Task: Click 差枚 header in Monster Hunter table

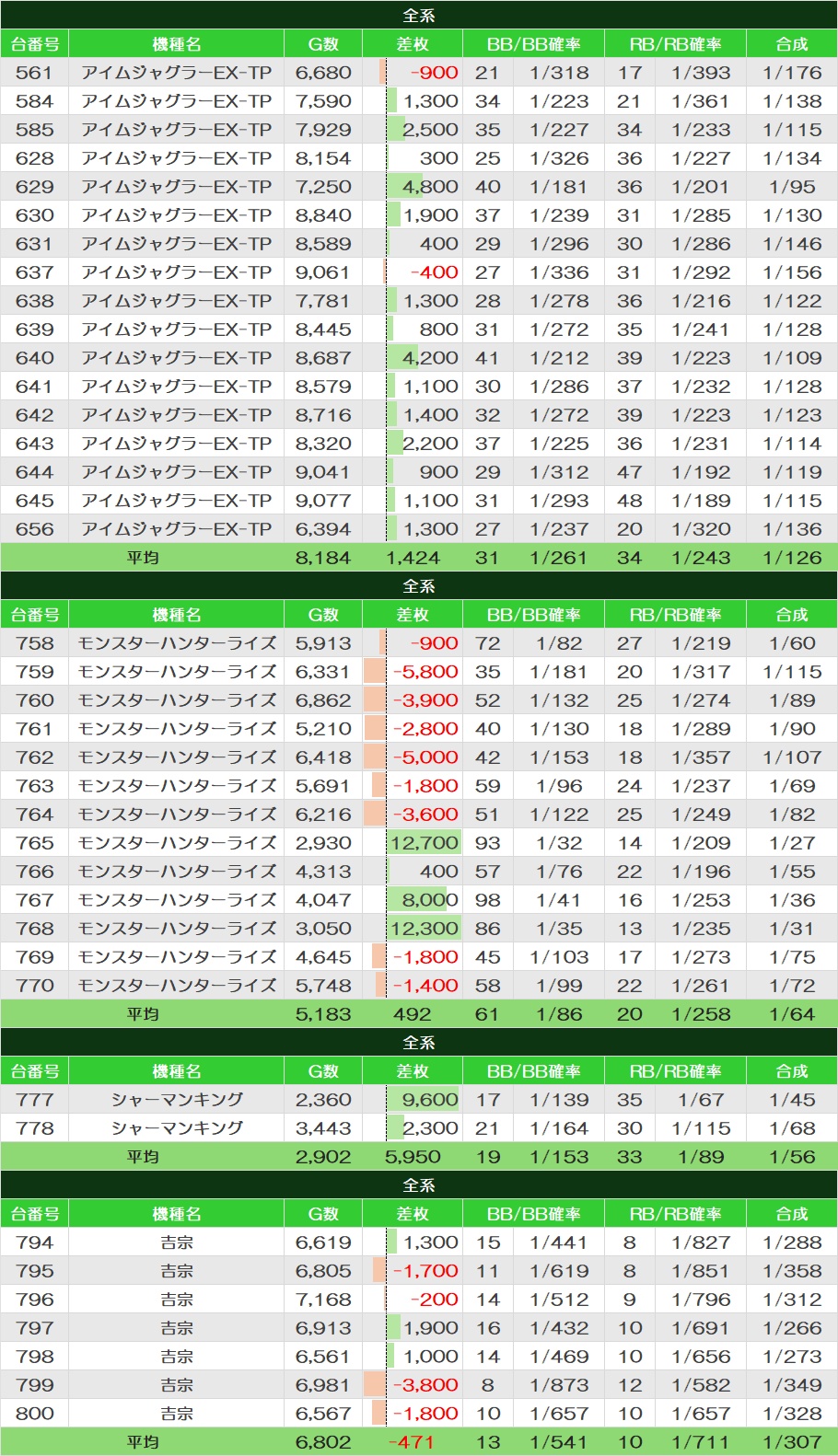Action: [x=413, y=615]
